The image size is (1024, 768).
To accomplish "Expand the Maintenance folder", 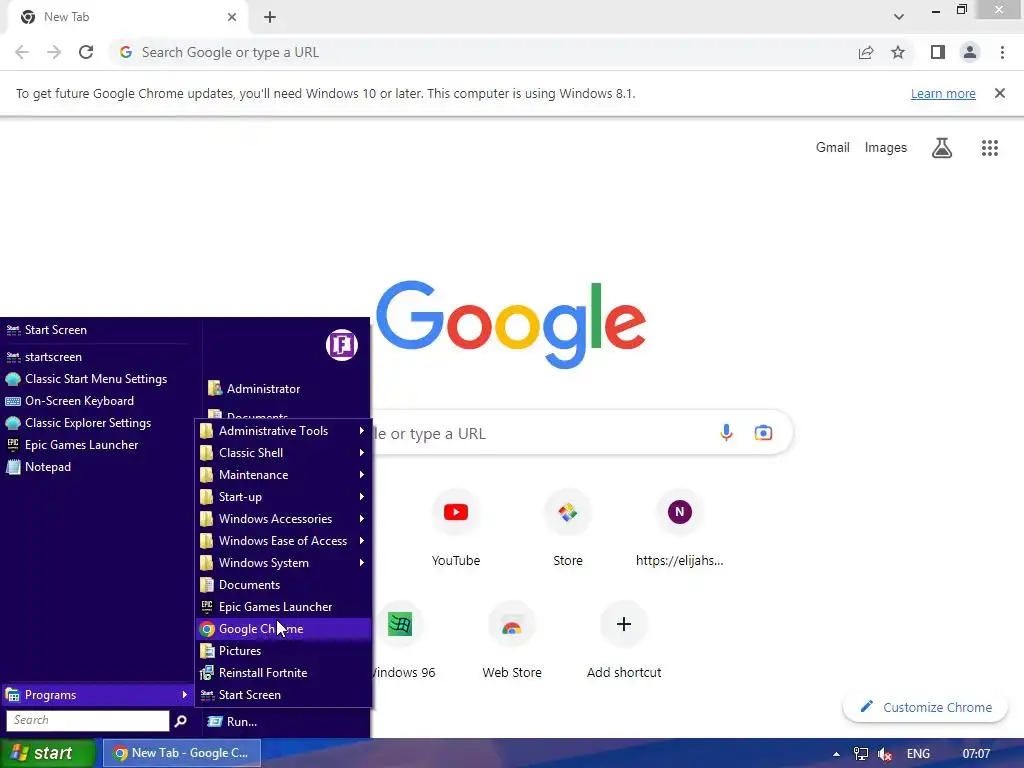I will (283, 475).
